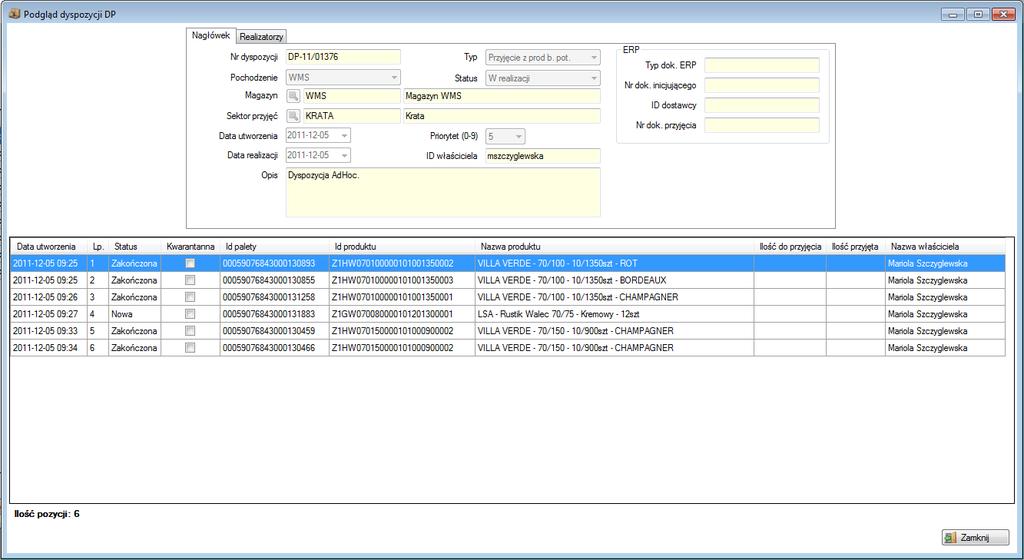Sort by Ilość przyjęta column header
The height and width of the screenshot is (560, 1024).
(x=856, y=247)
